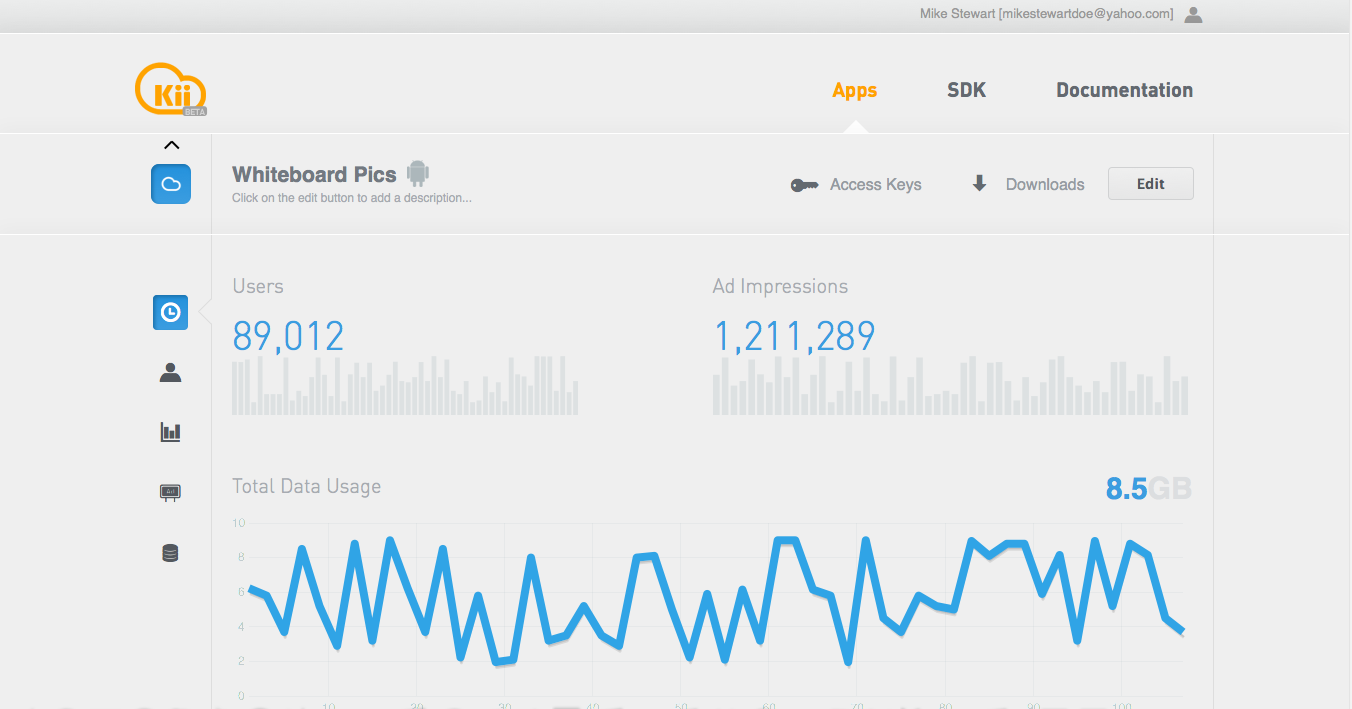Open the users sidebar icon
Screen dimensions: 1352x709
(x=171, y=372)
